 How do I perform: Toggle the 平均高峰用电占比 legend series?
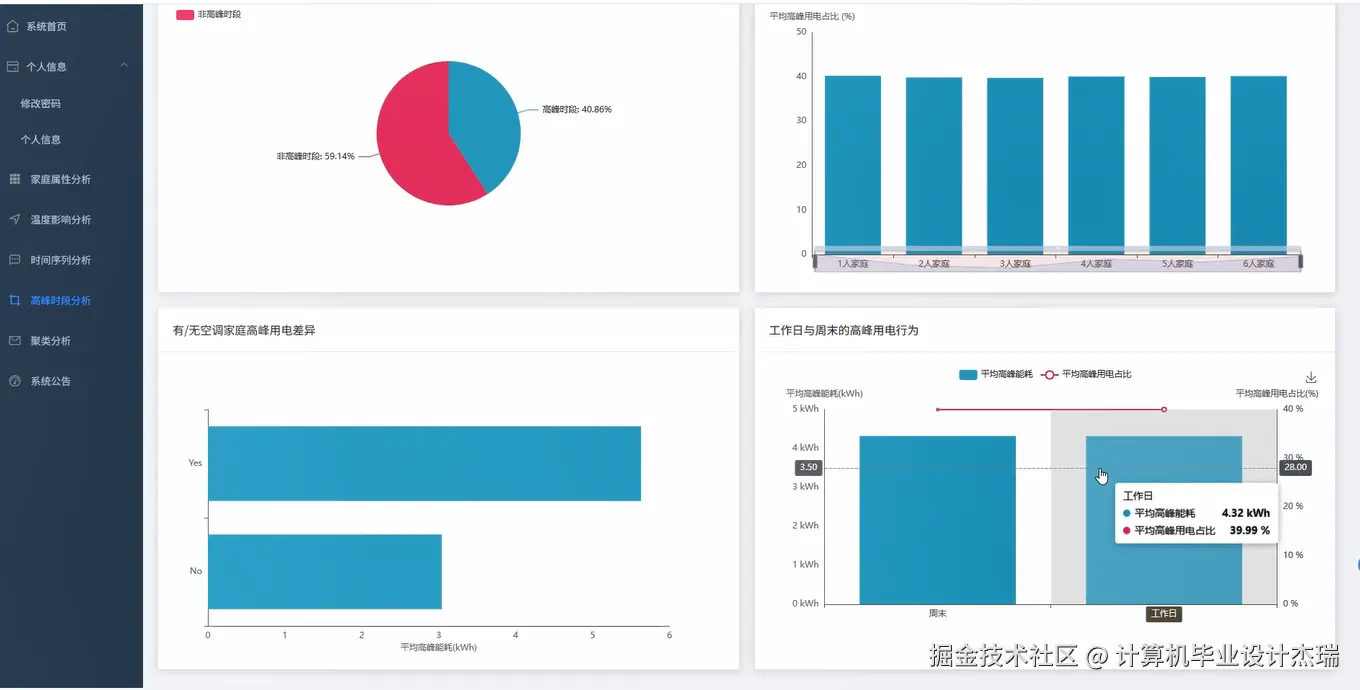click(x=1088, y=374)
